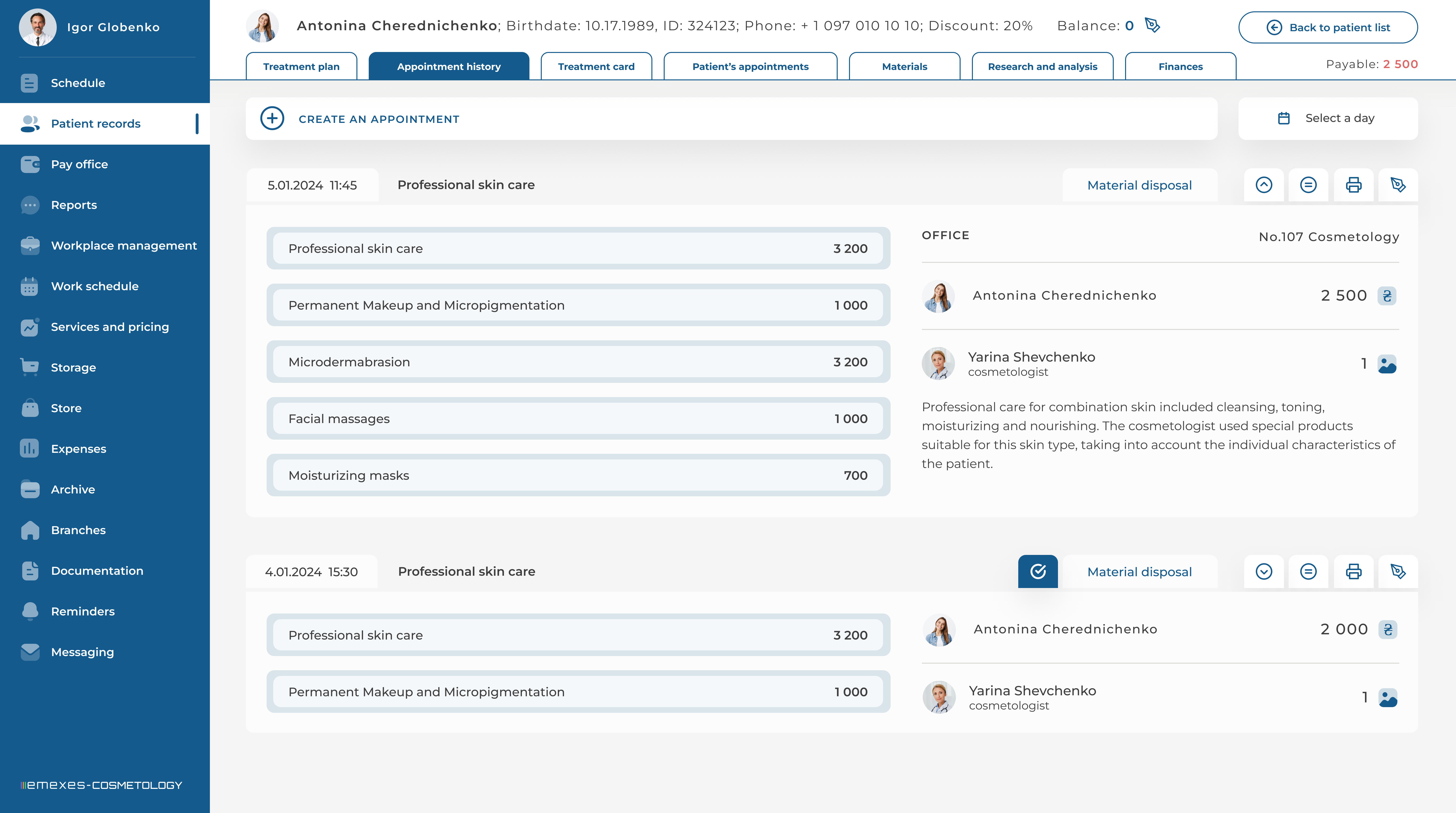The image size is (1456, 813).
Task: Open the Select a day date picker
Action: point(1328,118)
